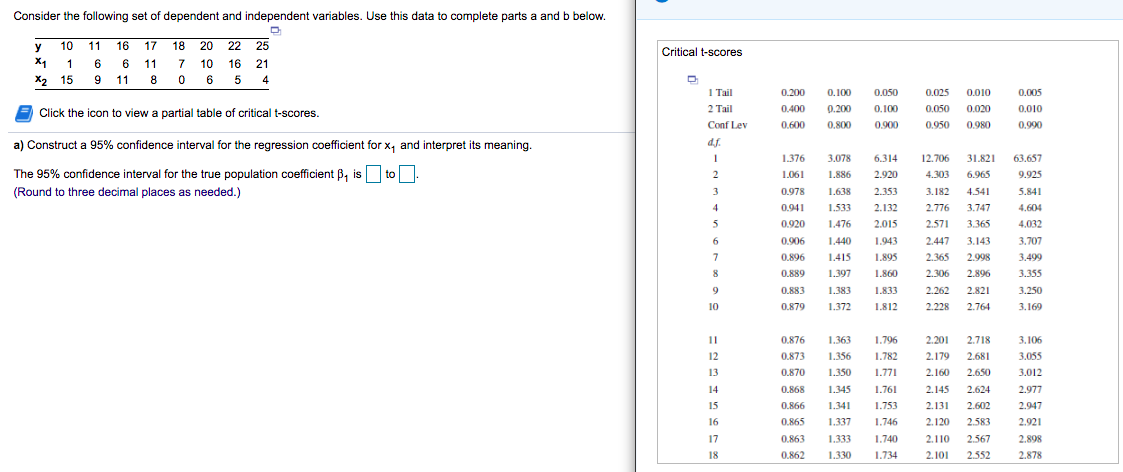Click the t-score 2.878
The width and height of the screenshot is (1123, 472).
pos(1030,455)
